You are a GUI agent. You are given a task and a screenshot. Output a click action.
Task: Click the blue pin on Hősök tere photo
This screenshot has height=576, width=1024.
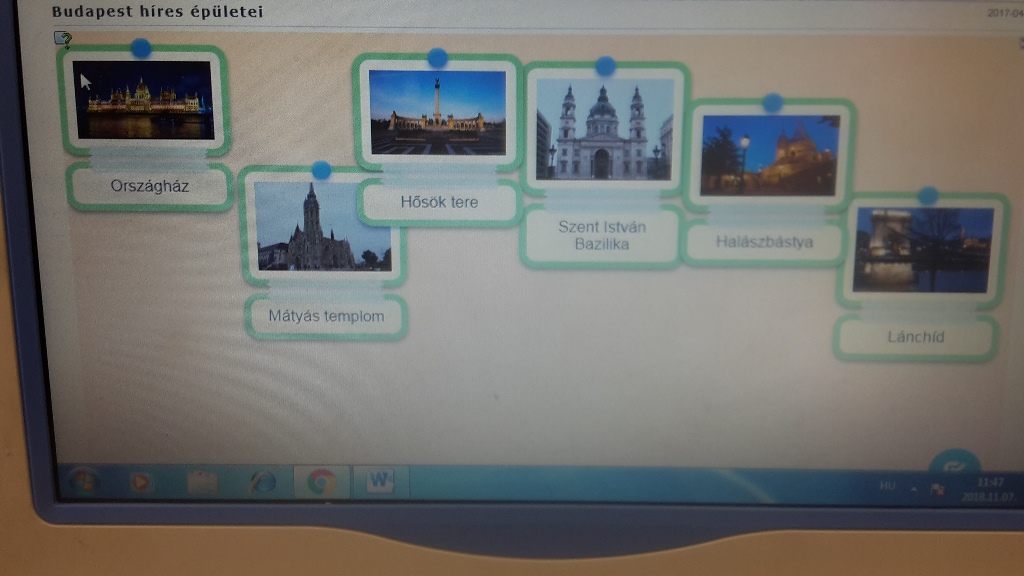[437, 58]
